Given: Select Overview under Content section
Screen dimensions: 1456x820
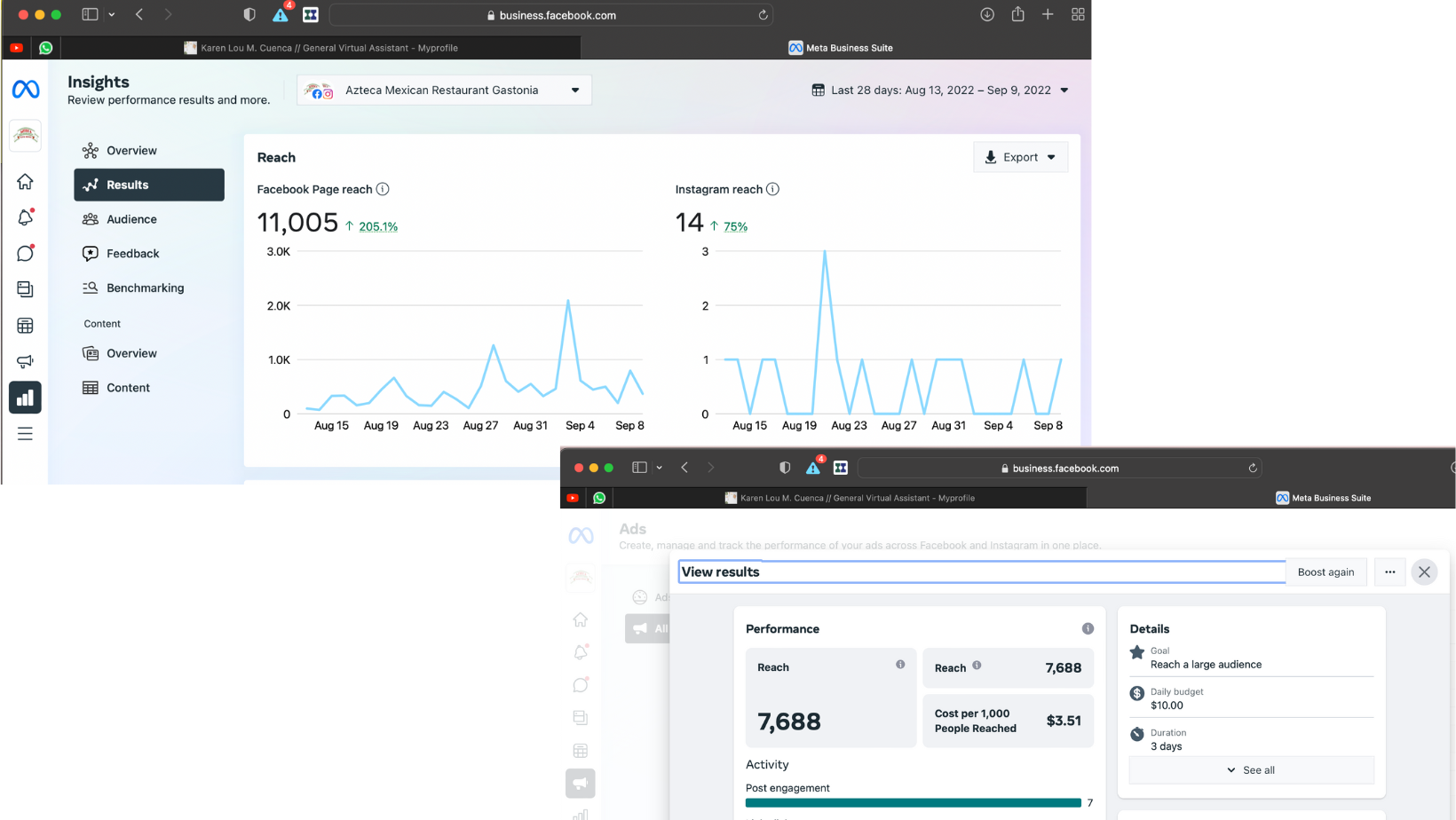Looking at the screenshot, I should click(x=149, y=353).
